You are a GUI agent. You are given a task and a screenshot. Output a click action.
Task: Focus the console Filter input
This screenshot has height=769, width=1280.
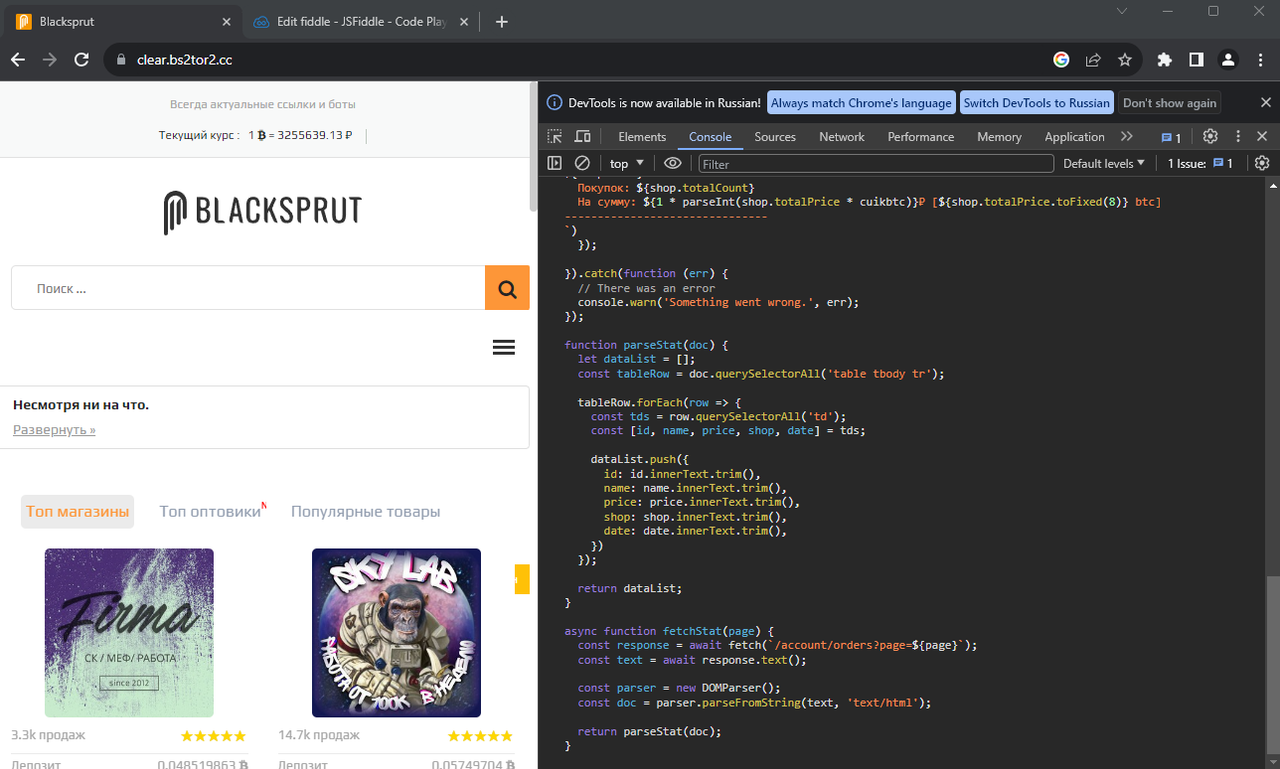click(876, 163)
